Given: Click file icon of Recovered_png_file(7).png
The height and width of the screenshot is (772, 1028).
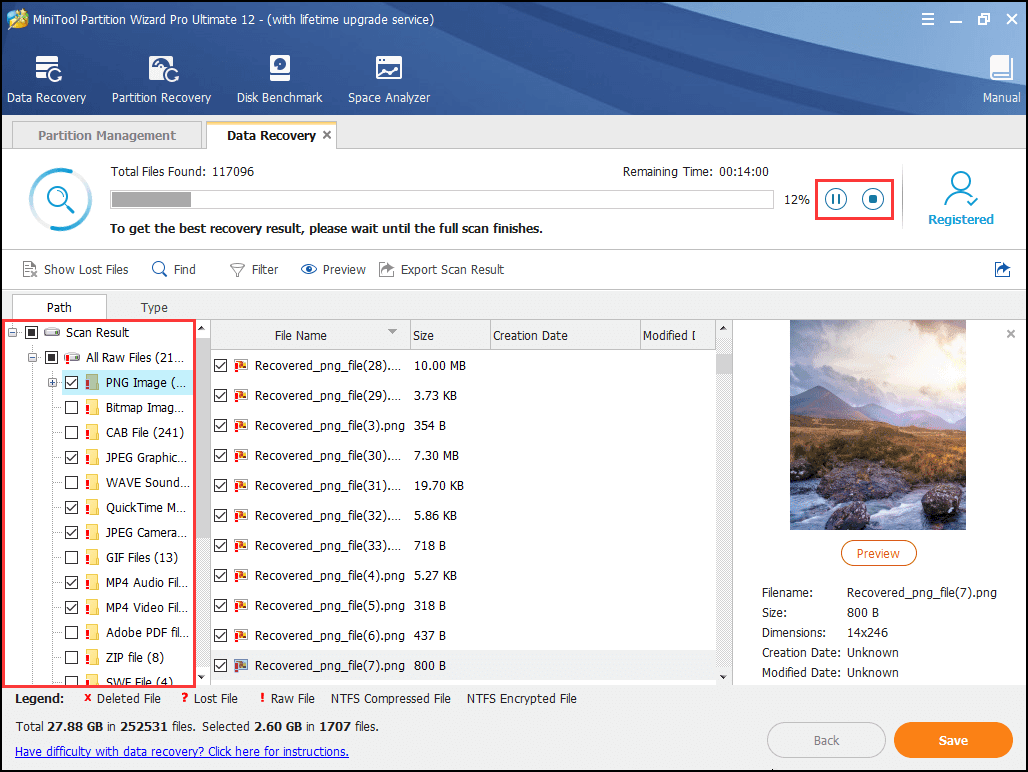Looking at the screenshot, I should click(241, 665).
